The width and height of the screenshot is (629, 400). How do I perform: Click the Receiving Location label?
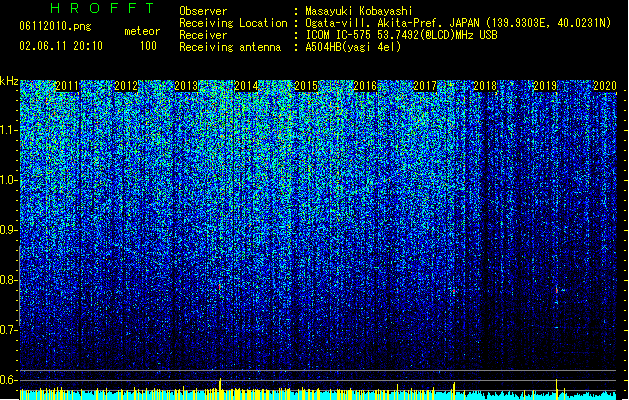(233, 23)
